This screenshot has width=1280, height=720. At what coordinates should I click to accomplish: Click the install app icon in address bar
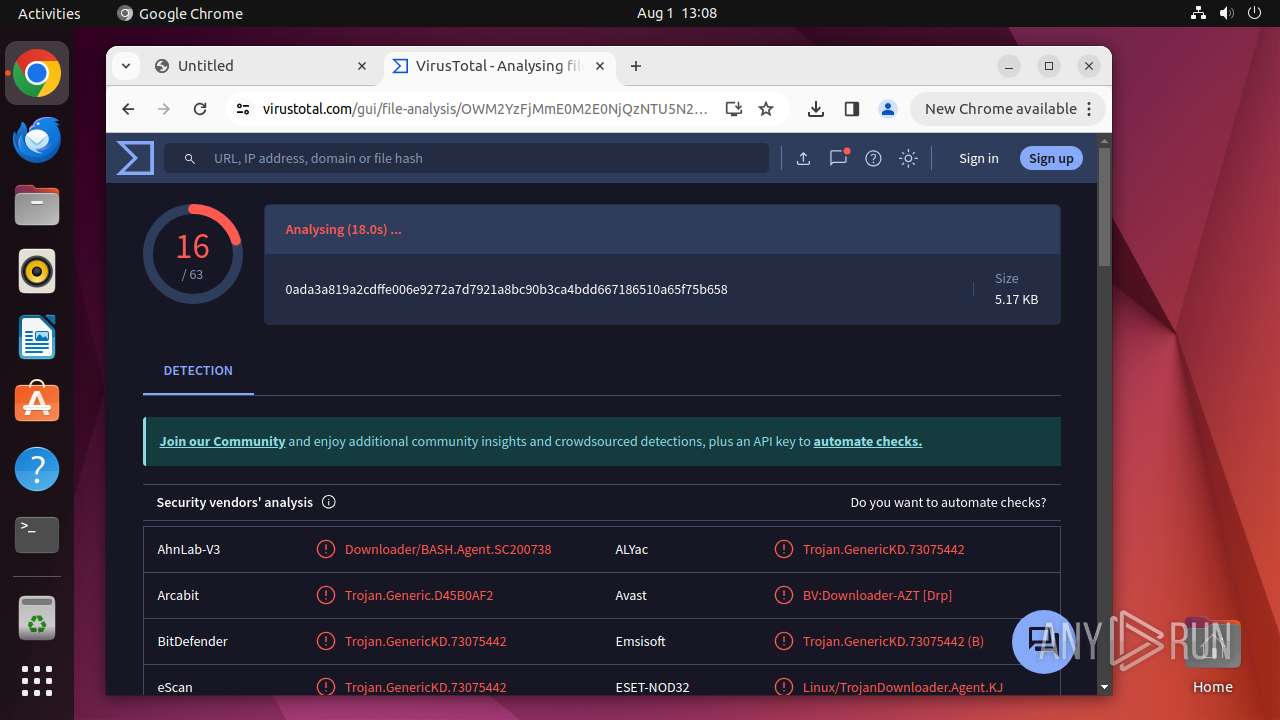coord(733,109)
